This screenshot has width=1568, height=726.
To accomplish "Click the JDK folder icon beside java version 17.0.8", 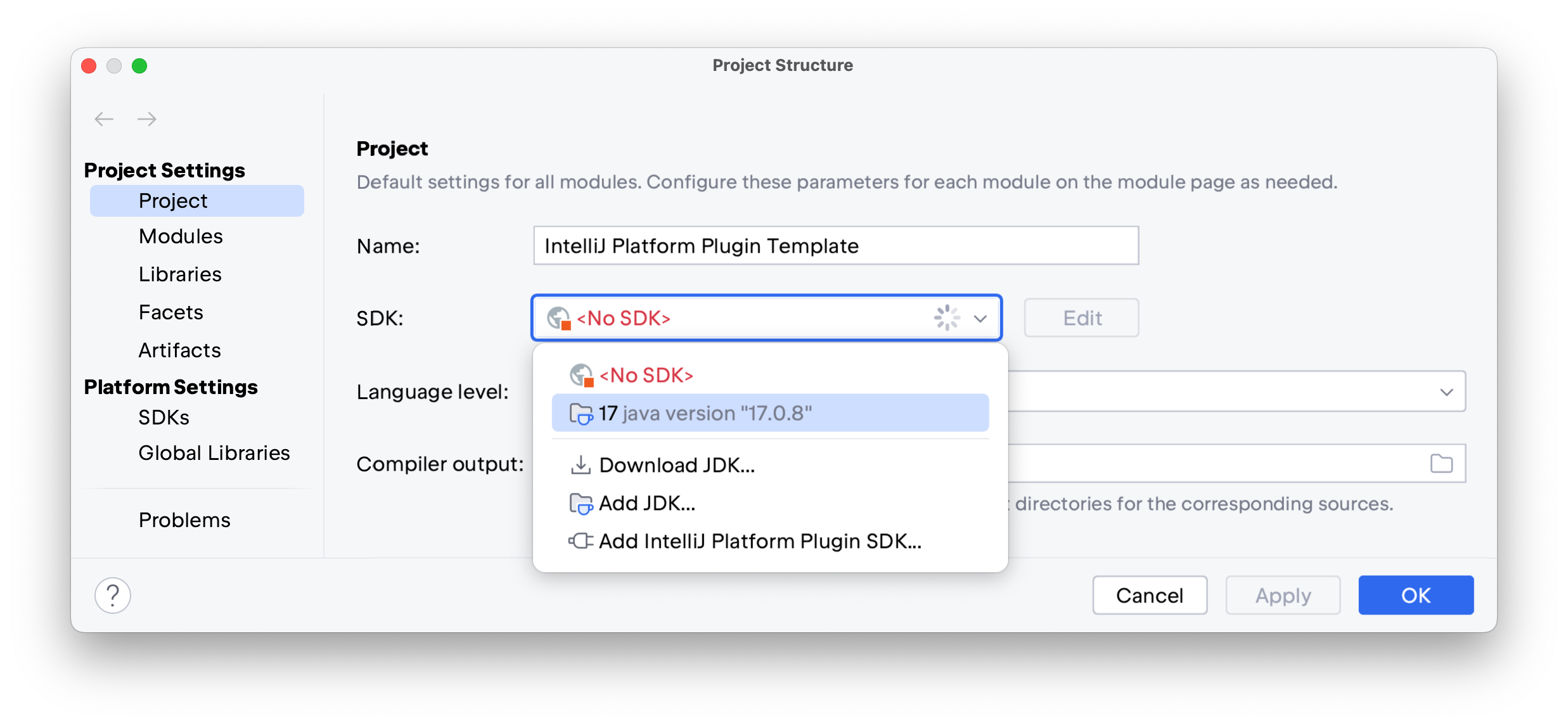I will [580, 412].
